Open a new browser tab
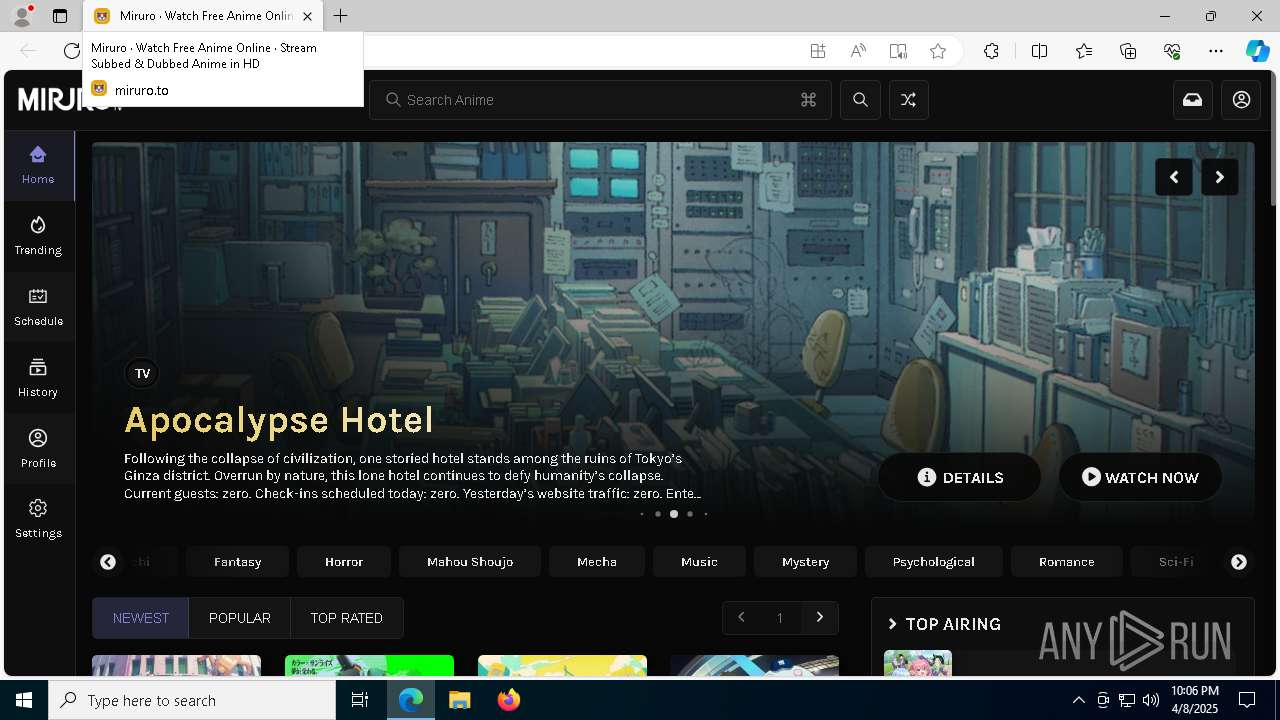 [x=341, y=16]
